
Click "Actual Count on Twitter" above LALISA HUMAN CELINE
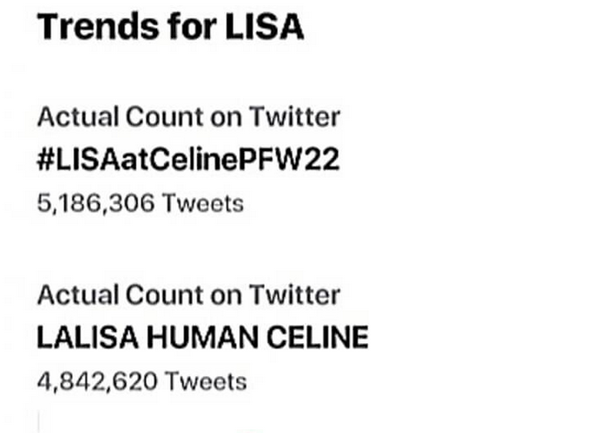[189, 294]
